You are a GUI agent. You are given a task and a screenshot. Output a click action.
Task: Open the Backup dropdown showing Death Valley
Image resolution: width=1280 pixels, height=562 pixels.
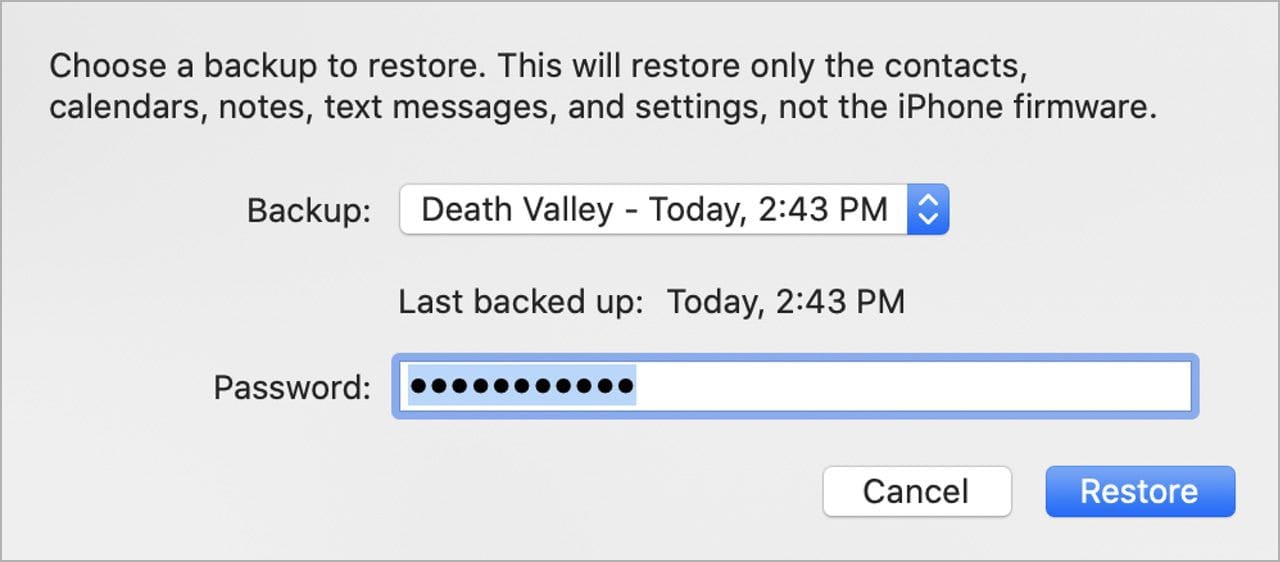[655, 209]
